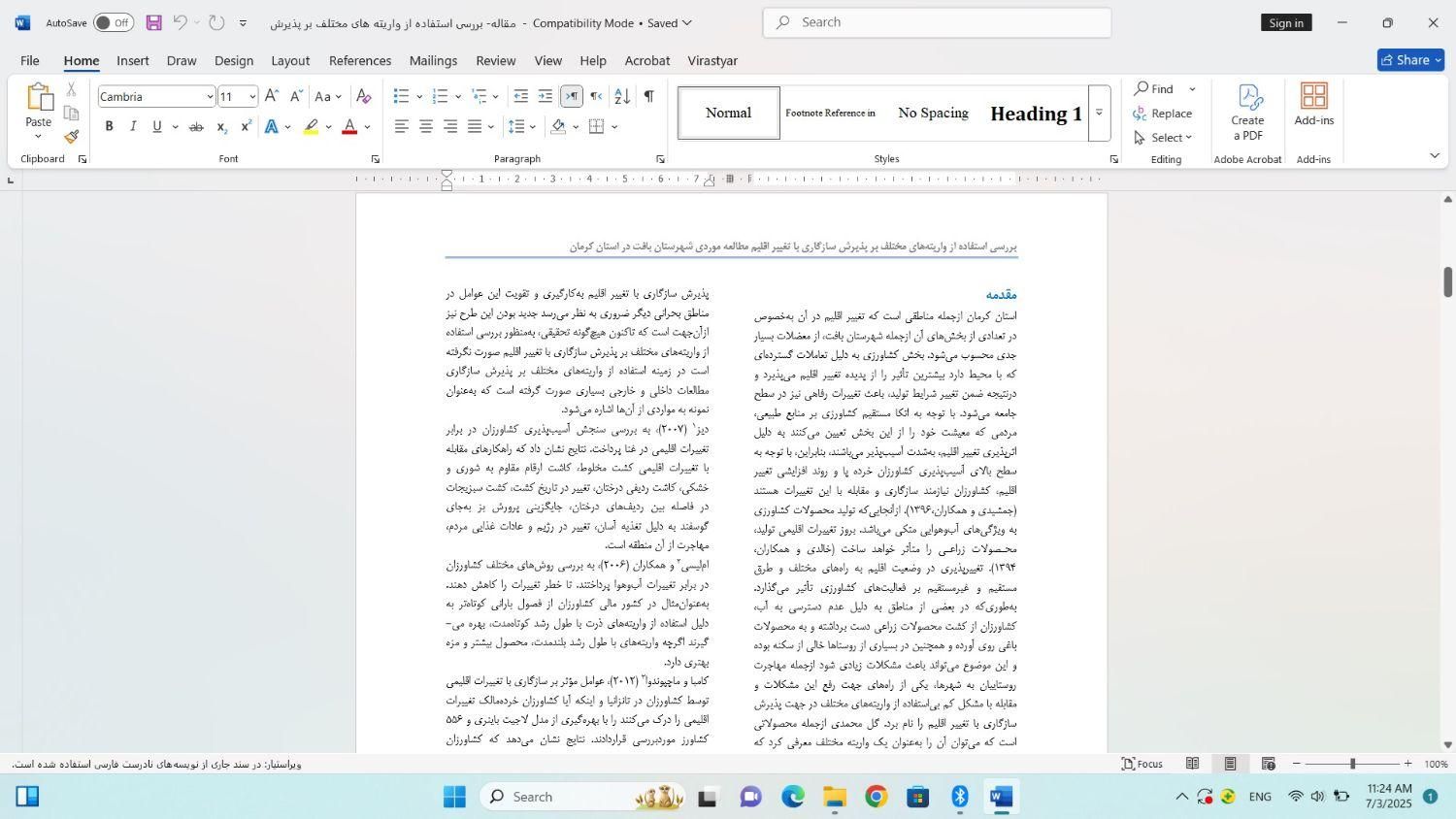Click the zoom slider handle

pos(1352,764)
